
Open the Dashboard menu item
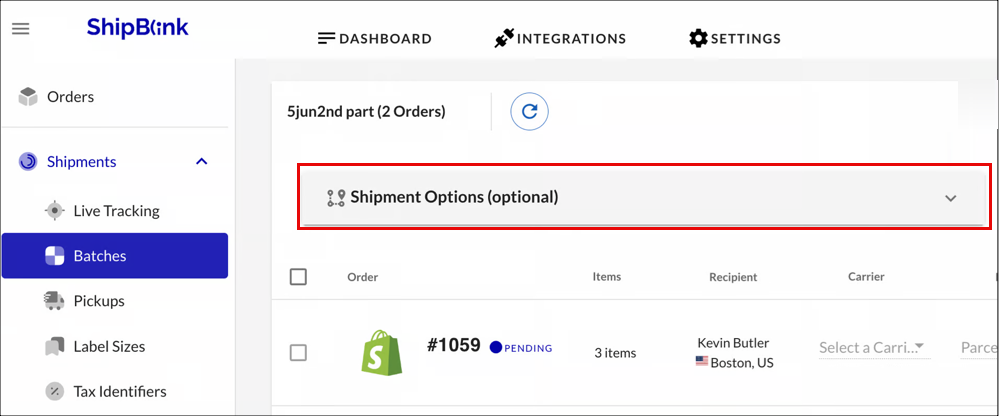(375, 39)
